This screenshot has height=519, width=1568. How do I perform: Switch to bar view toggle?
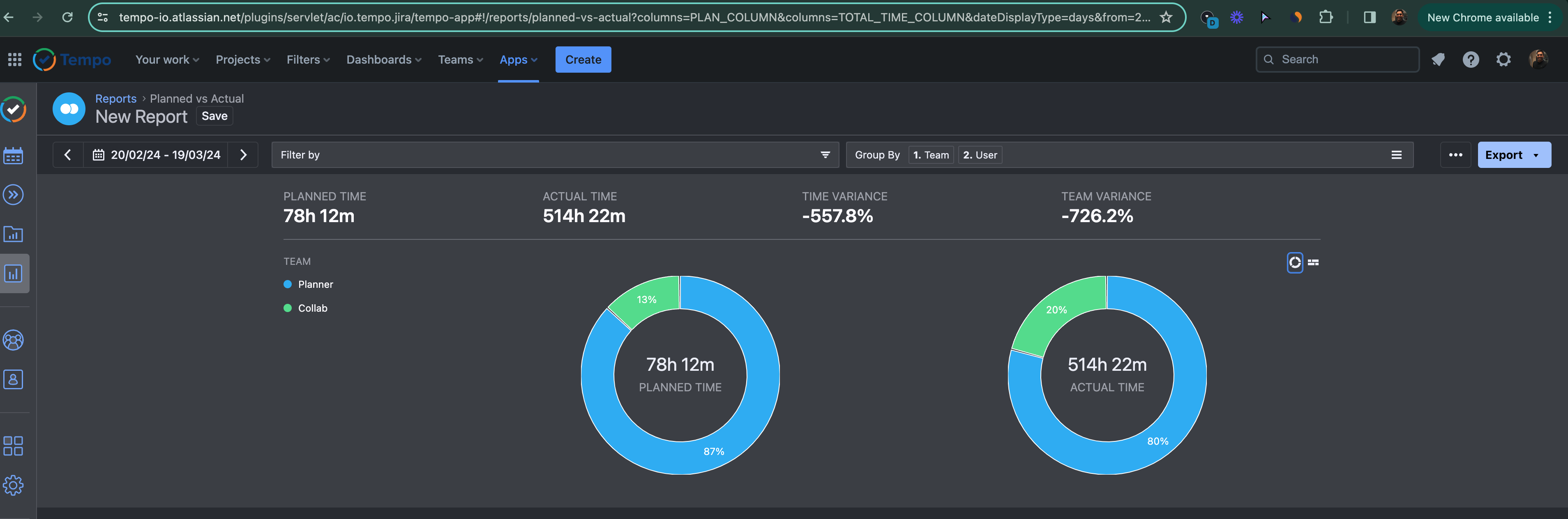[1314, 262]
